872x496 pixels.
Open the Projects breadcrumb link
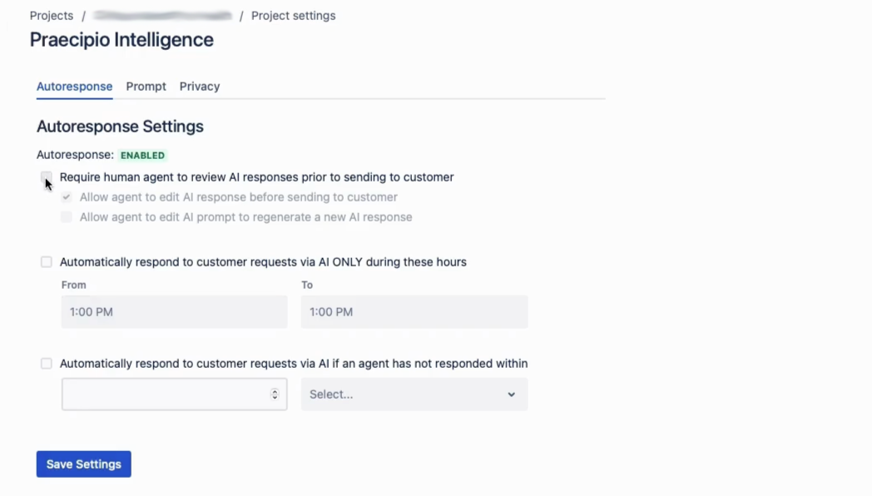(51, 16)
